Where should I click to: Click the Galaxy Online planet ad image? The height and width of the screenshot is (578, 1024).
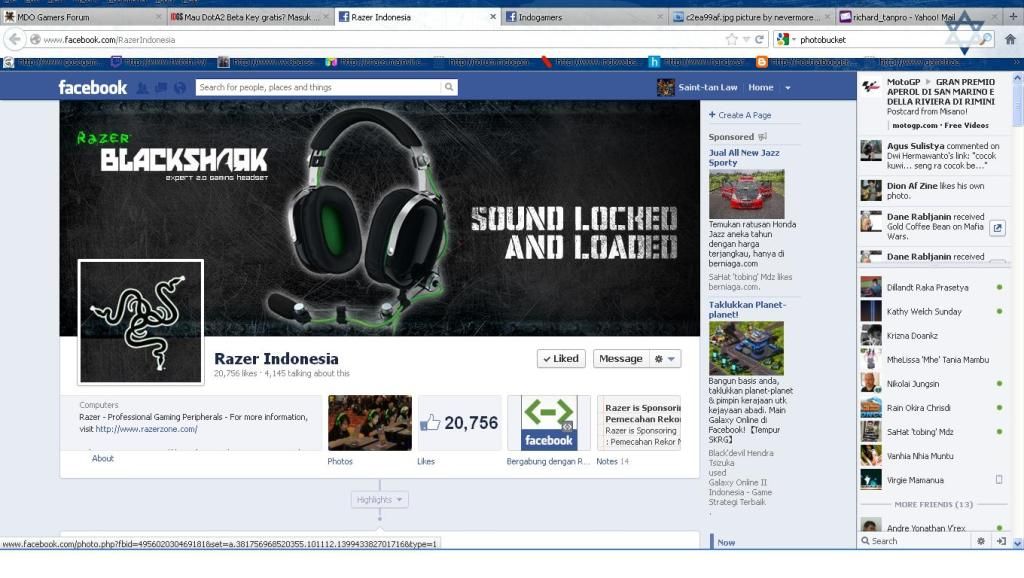(746, 347)
